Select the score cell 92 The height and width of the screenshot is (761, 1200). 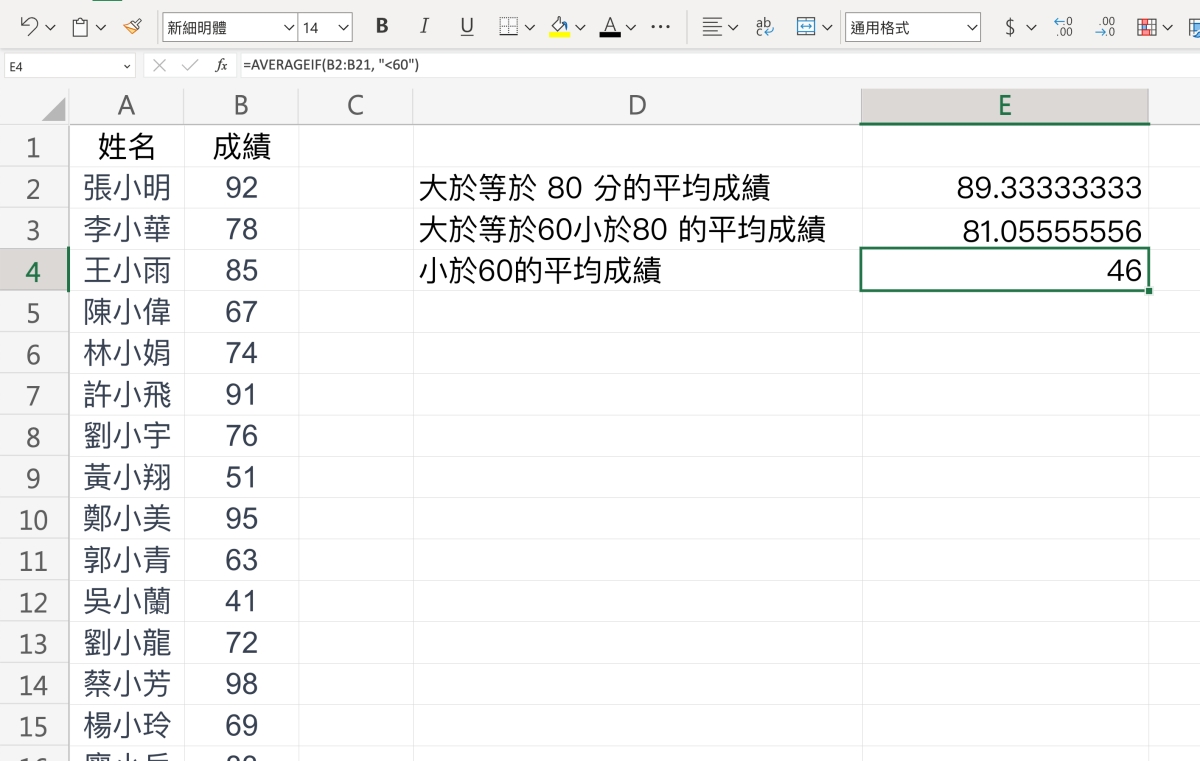coord(241,188)
